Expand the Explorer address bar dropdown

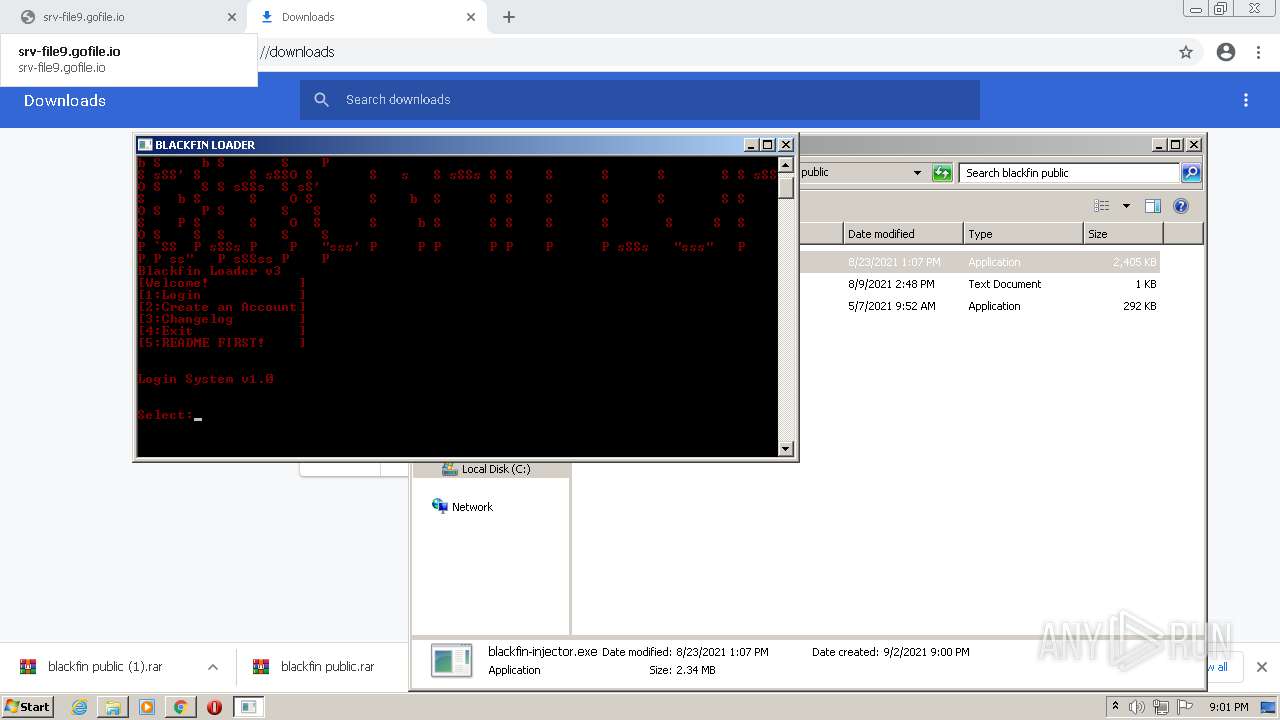(x=917, y=173)
